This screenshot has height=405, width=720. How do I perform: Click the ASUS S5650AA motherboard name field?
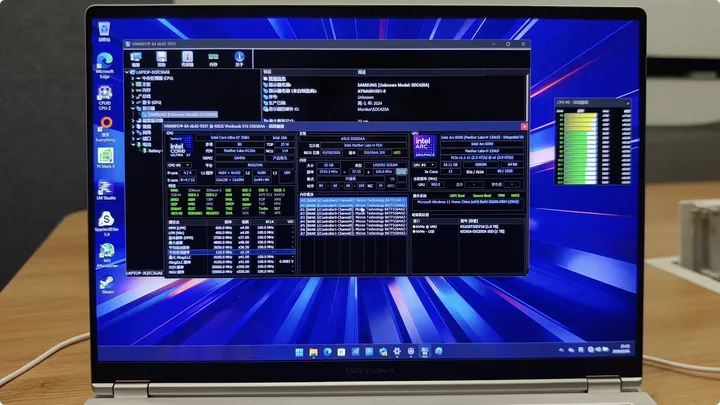pos(354,138)
